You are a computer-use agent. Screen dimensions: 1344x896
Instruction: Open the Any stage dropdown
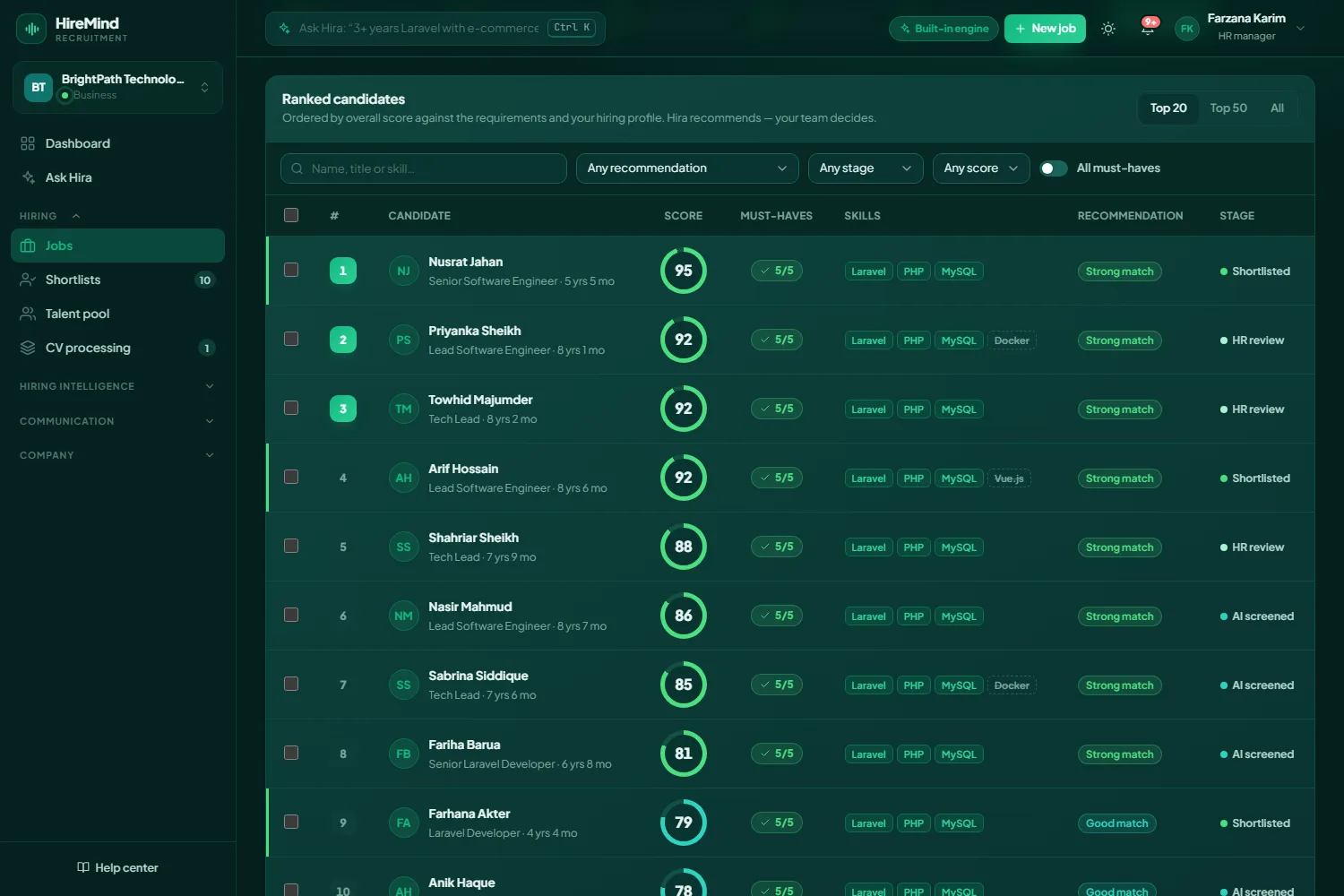866,168
